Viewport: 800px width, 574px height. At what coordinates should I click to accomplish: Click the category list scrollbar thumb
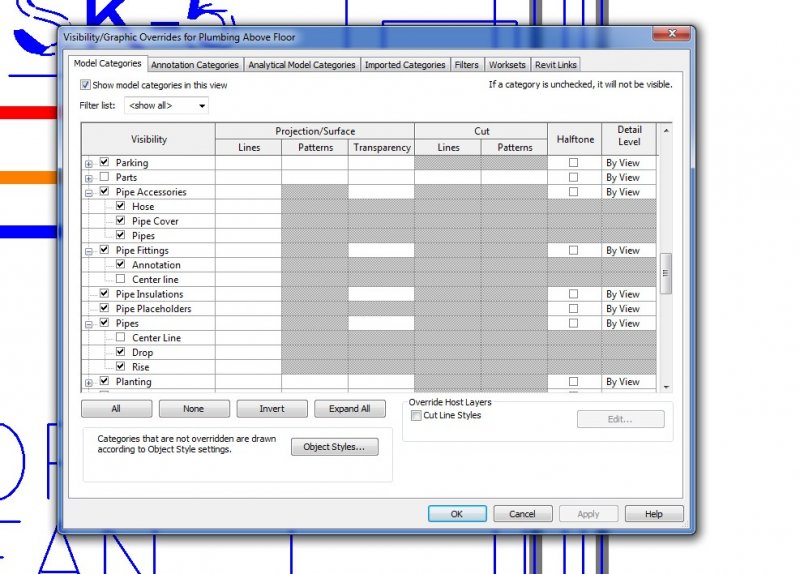(665, 273)
